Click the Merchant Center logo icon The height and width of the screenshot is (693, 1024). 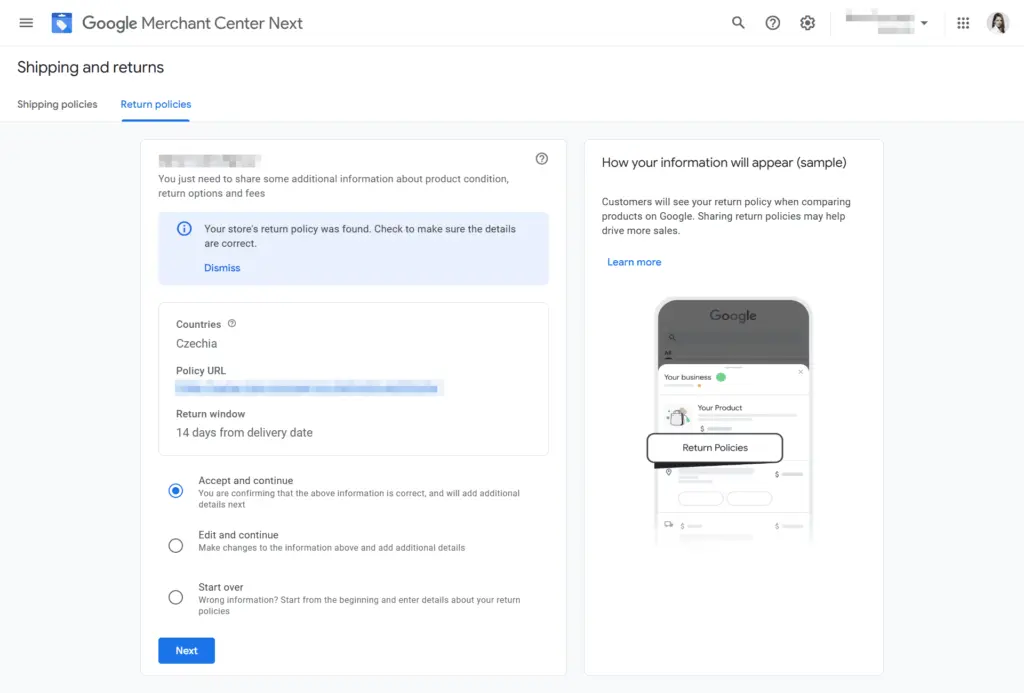(x=61, y=23)
